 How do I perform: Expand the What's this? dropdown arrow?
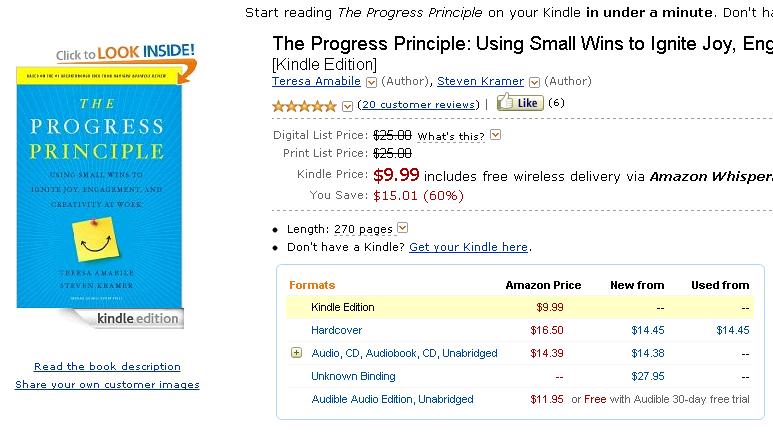click(495, 135)
